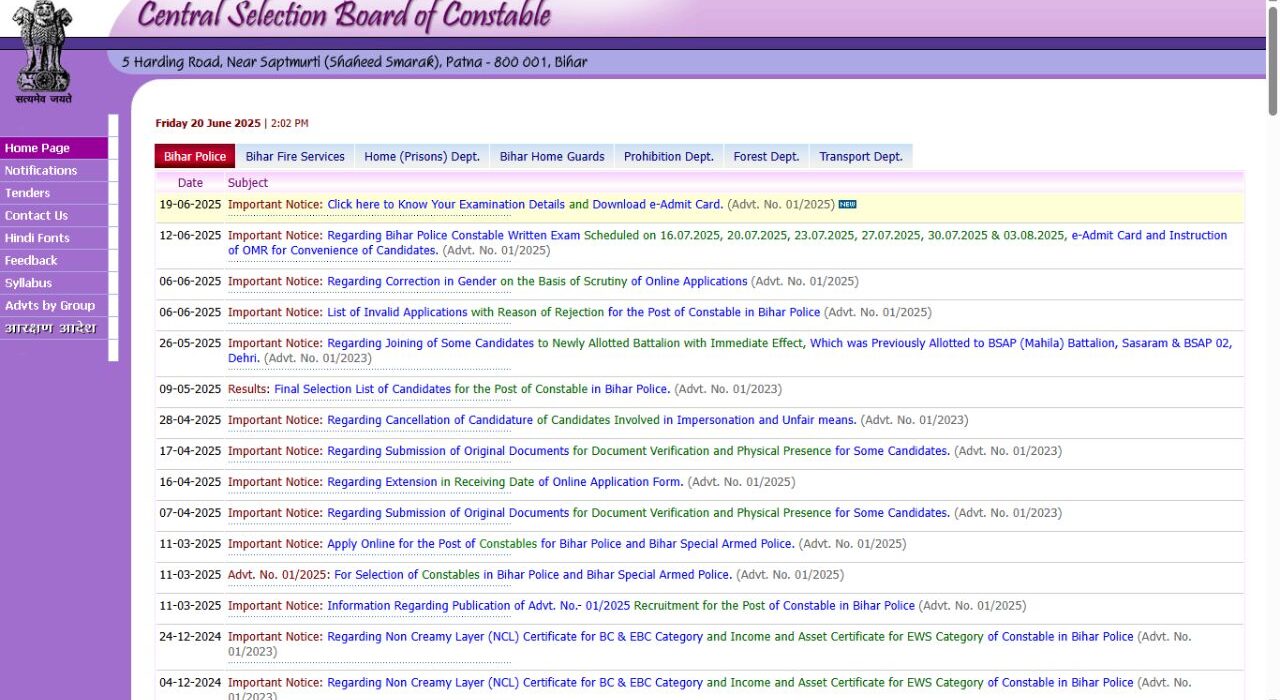
Task: Open Regarding Cancellation of Candidature notice
Action: (430, 420)
